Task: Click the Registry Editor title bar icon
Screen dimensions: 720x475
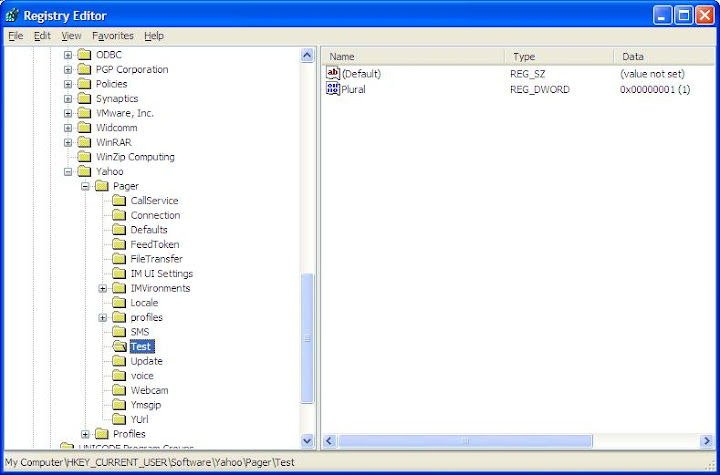Action: [12, 16]
